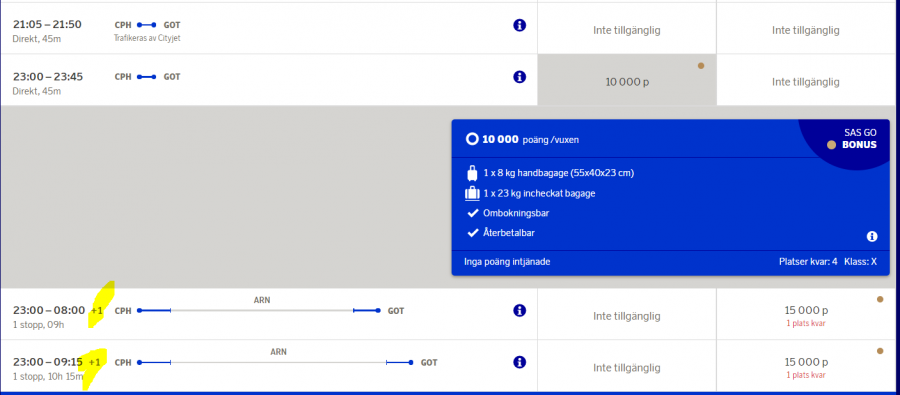Click 'Direkt, 45m' under 21:05 flight

(37, 39)
